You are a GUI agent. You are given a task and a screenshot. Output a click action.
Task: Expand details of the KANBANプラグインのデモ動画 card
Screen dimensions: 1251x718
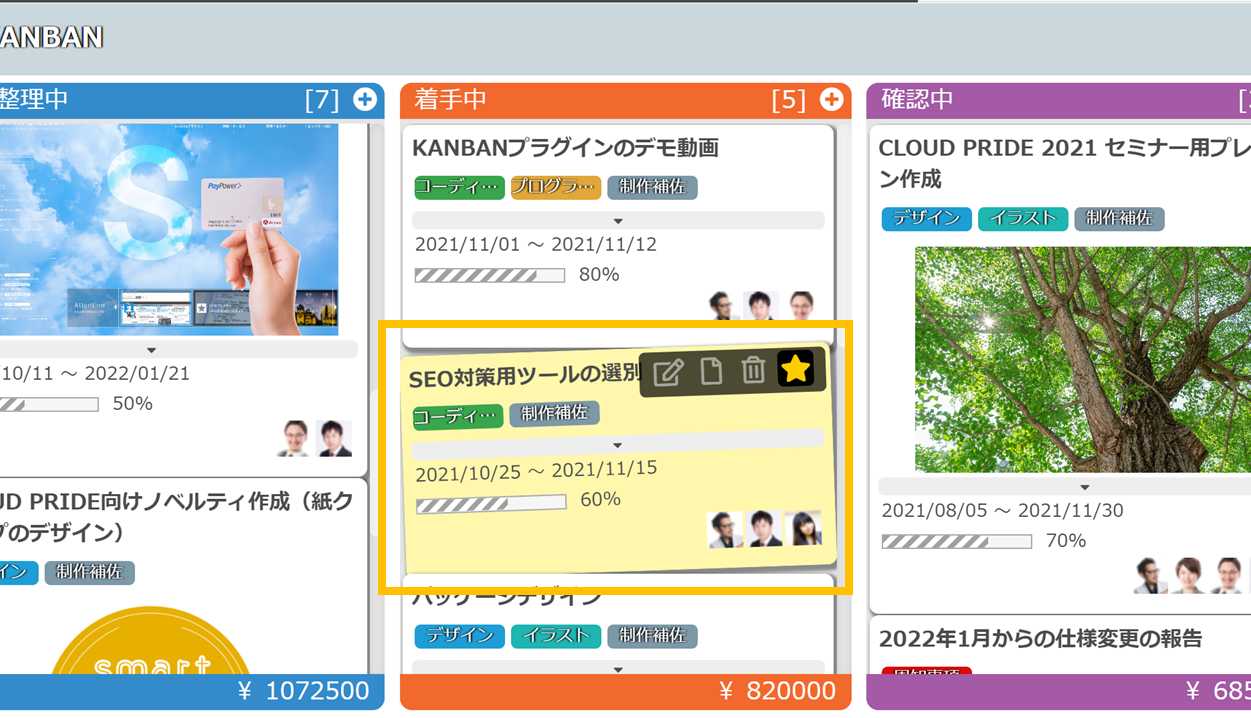click(618, 220)
